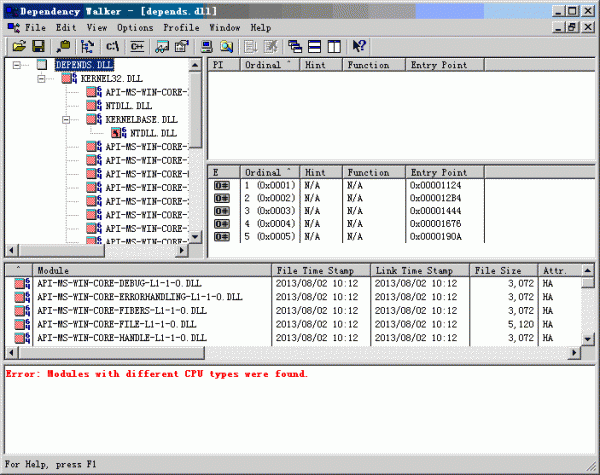The image size is (600, 475).
Task: Click the Open file folder icon
Action: pyautogui.click(x=19, y=46)
